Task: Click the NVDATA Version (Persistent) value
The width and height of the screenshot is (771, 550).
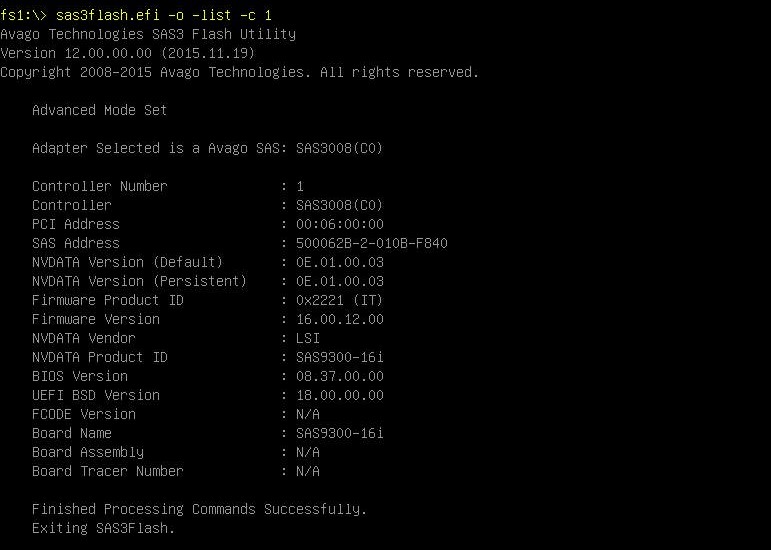Action: 340,281
